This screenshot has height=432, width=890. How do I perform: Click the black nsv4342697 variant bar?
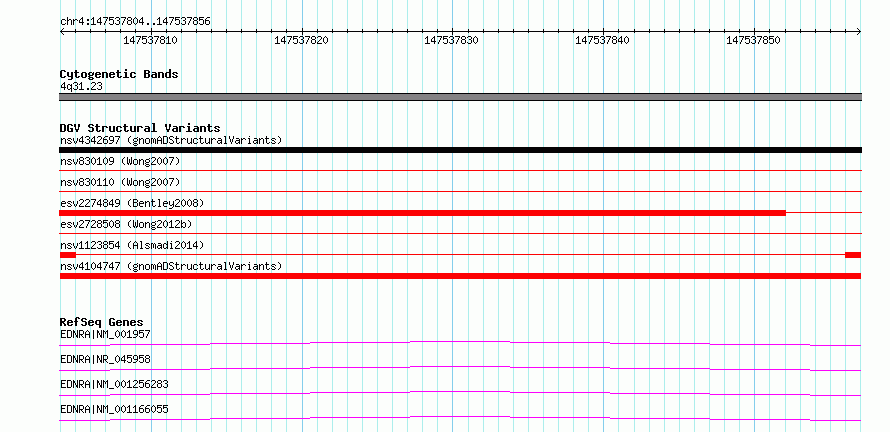(x=460, y=150)
